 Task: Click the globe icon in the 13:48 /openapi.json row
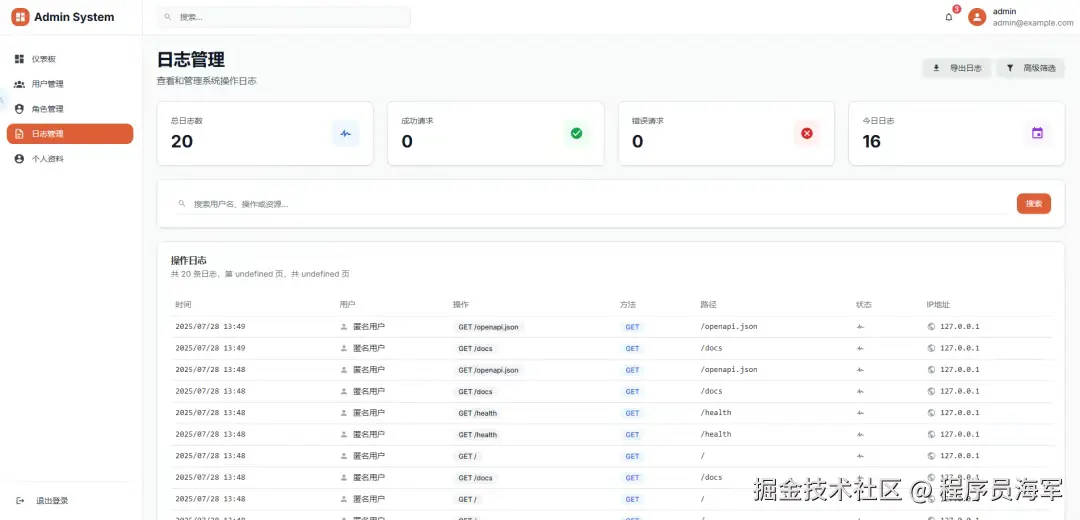931,370
